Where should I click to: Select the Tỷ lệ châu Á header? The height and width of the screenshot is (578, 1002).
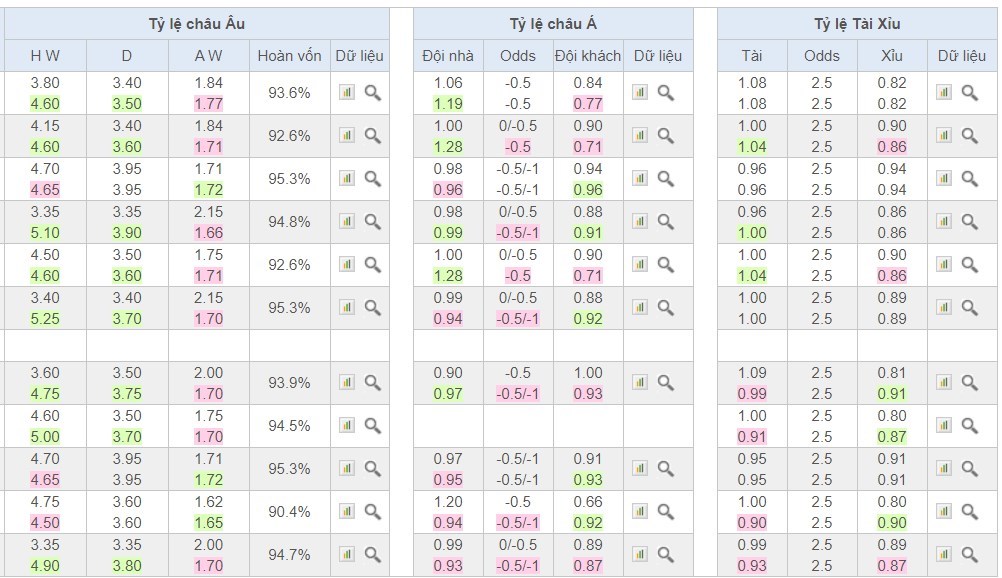click(552, 24)
